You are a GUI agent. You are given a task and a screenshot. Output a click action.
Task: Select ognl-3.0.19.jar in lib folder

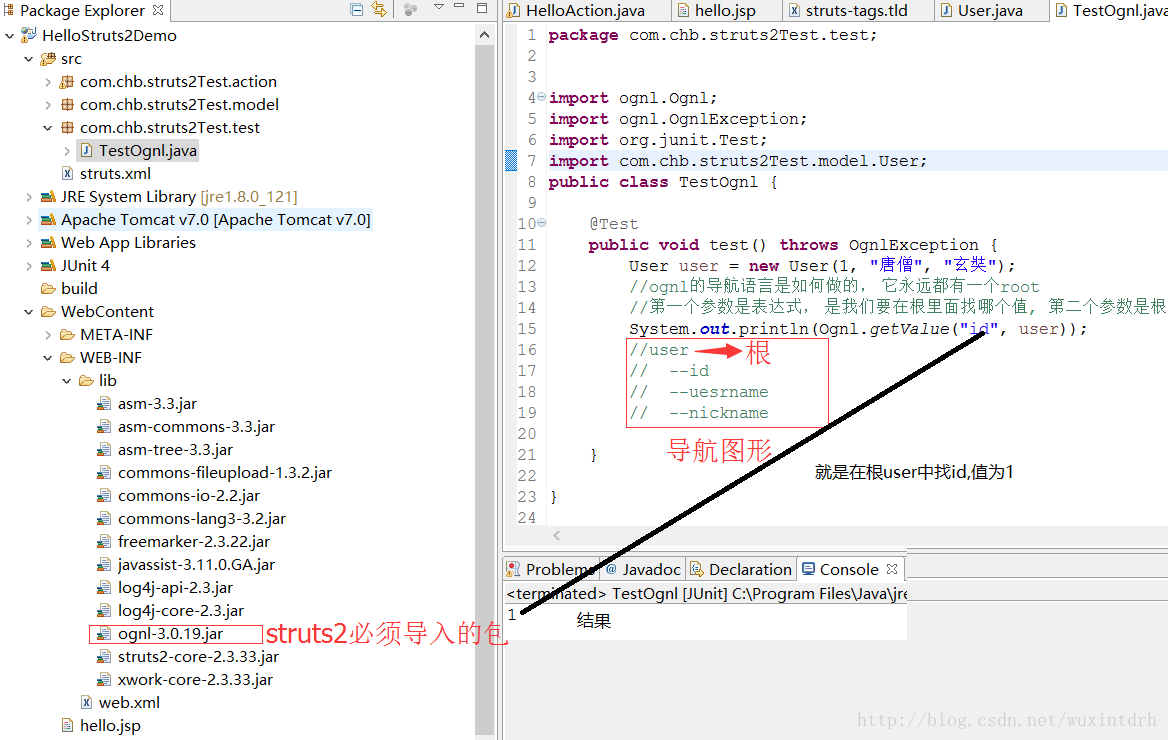click(170, 634)
